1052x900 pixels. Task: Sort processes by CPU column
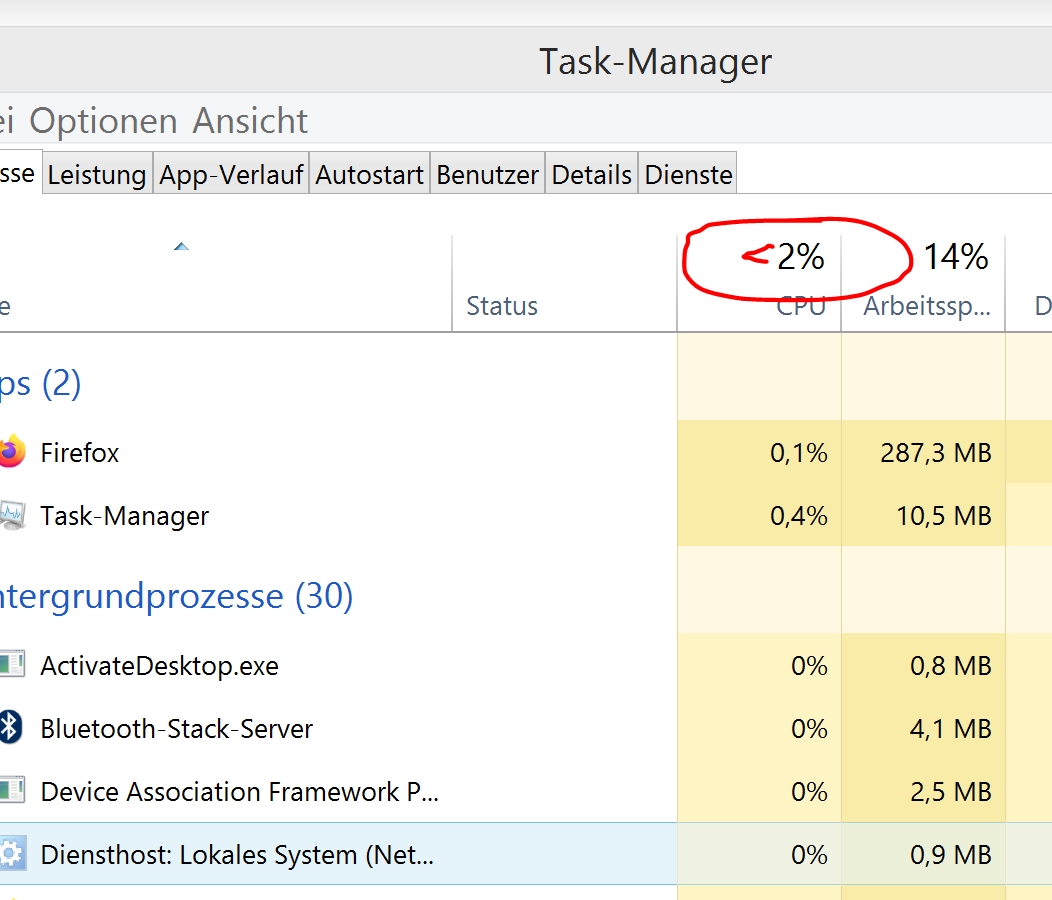(800, 307)
